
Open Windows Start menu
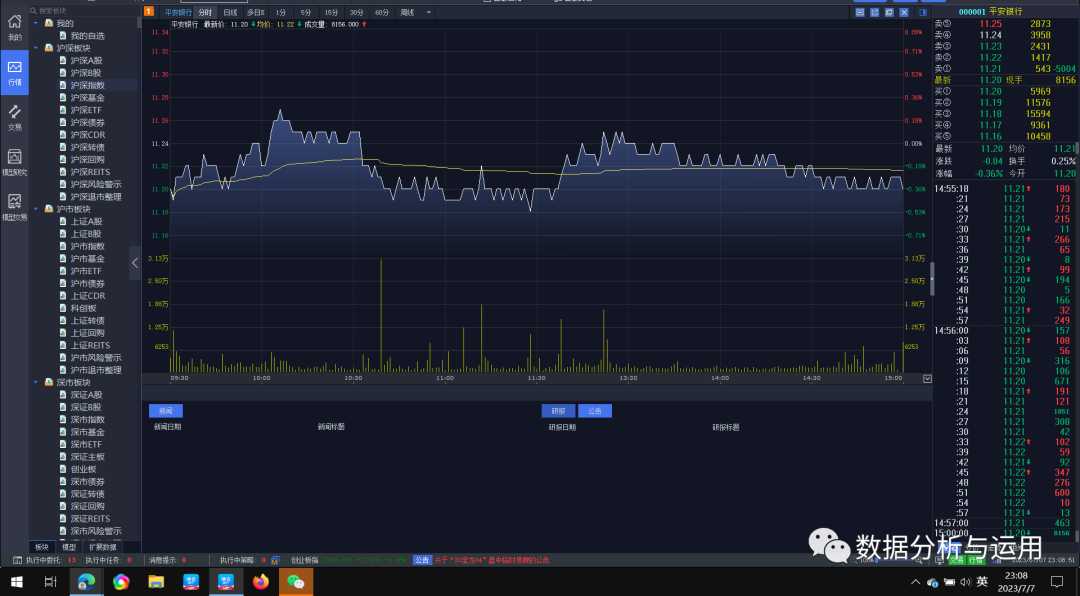[x=17, y=582]
